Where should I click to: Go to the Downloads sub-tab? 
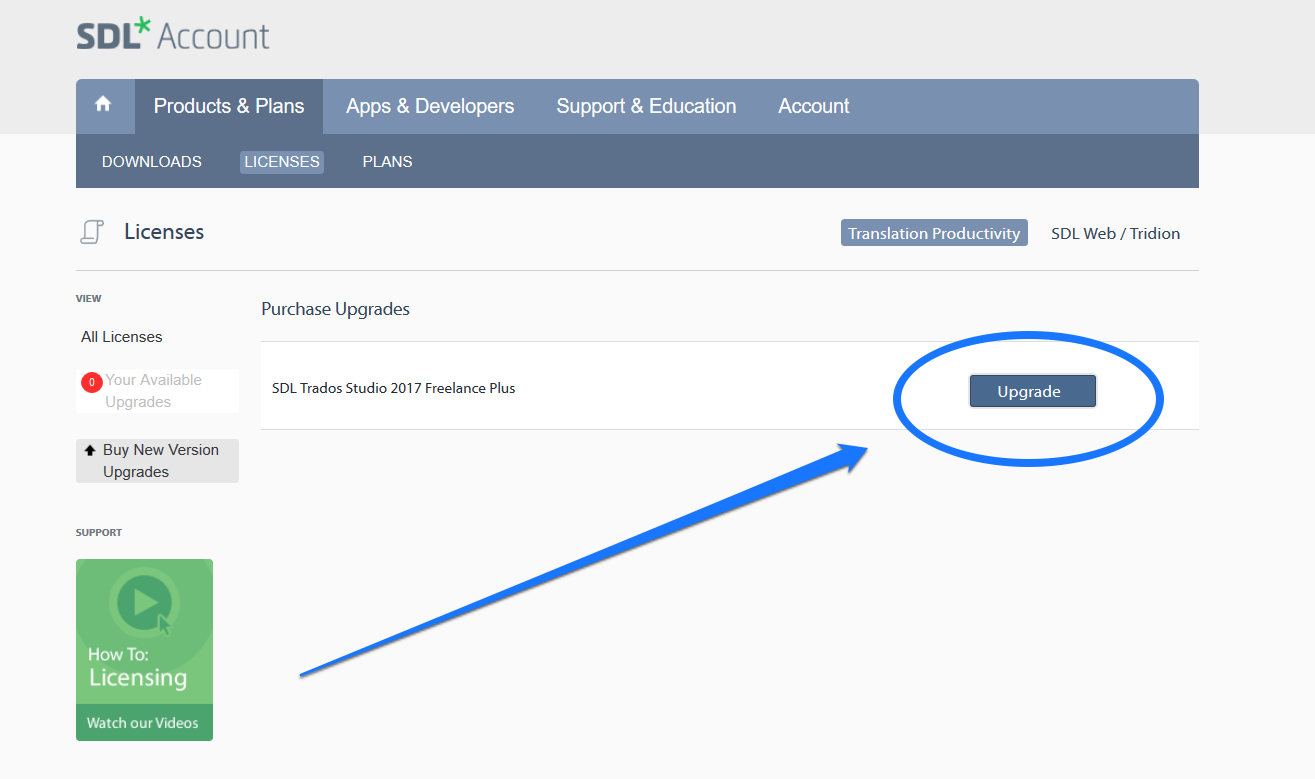[x=152, y=161]
